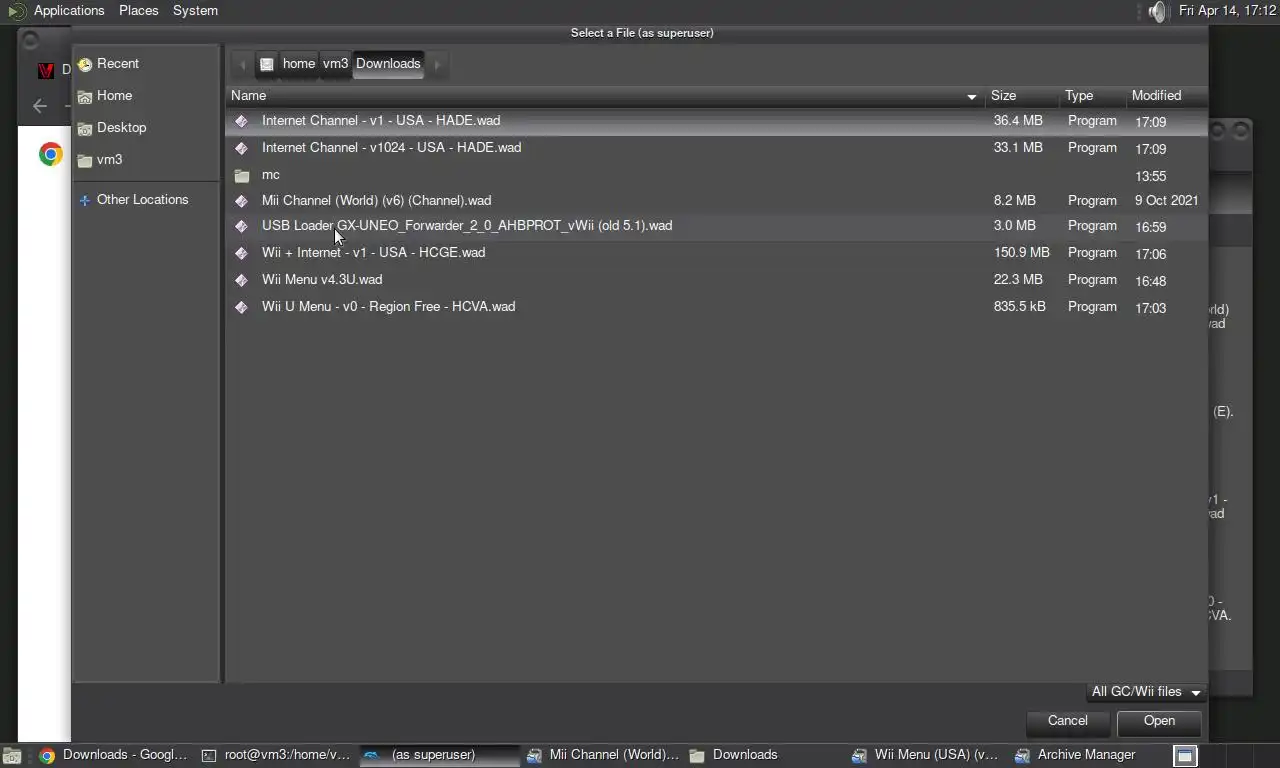Screen dimensions: 1280x768
Task: Select Wii U Menu v0 Region Free wad
Action: coord(716,307)
